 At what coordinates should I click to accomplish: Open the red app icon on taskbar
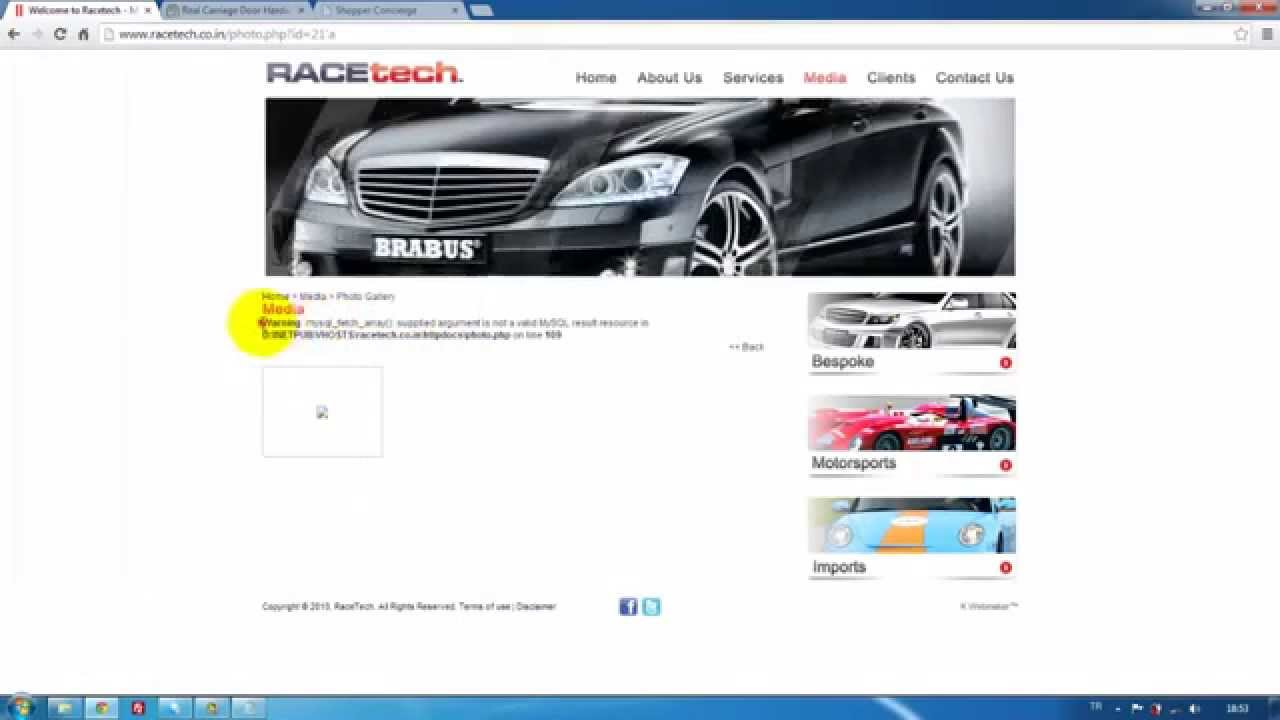(x=138, y=708)
